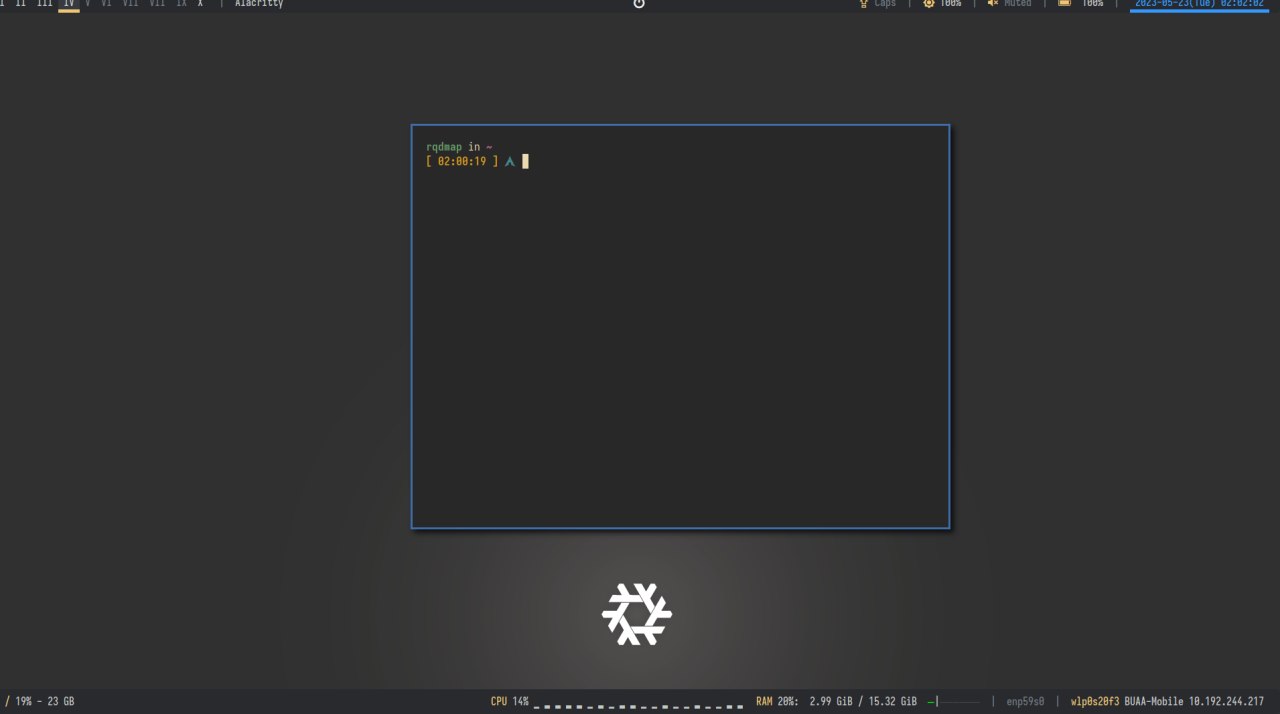Switch to workspace IX
Screen dimensions: 1280x714
point(181,3)
